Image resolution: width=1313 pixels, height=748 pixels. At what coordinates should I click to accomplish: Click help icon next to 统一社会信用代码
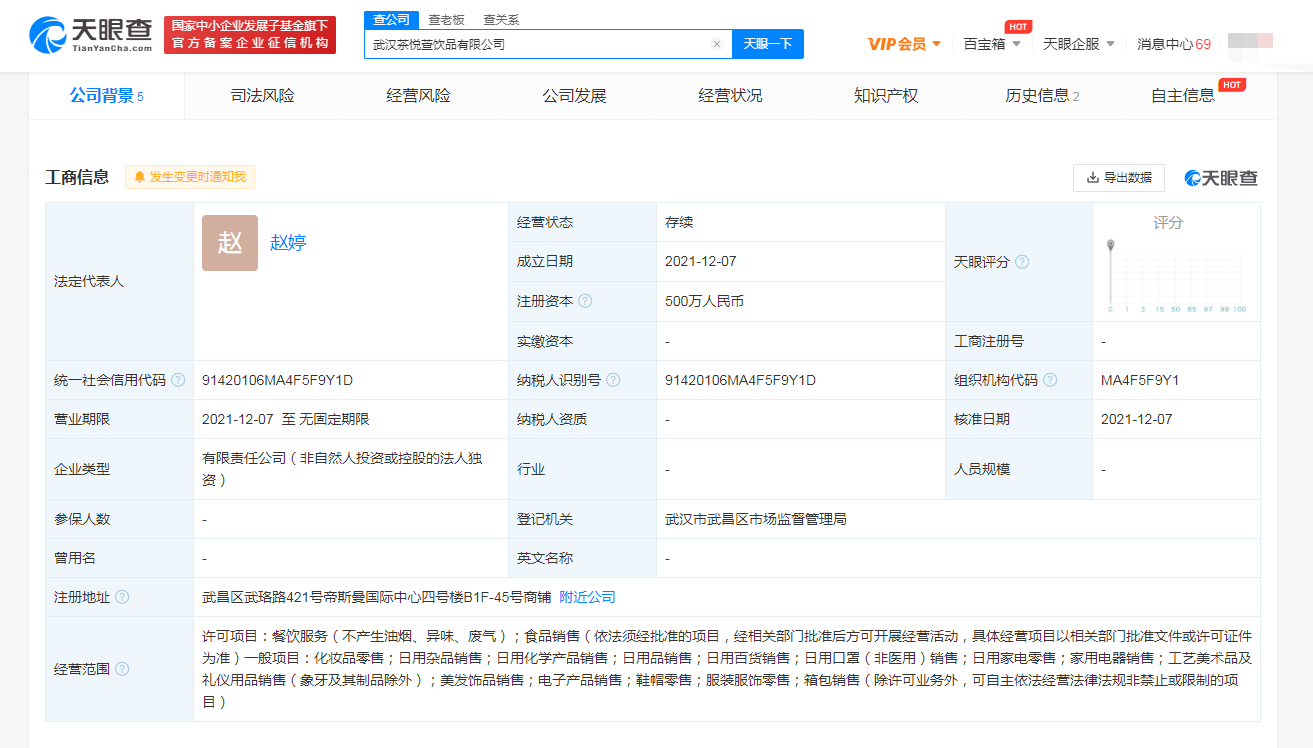click(x=178, y=380)
